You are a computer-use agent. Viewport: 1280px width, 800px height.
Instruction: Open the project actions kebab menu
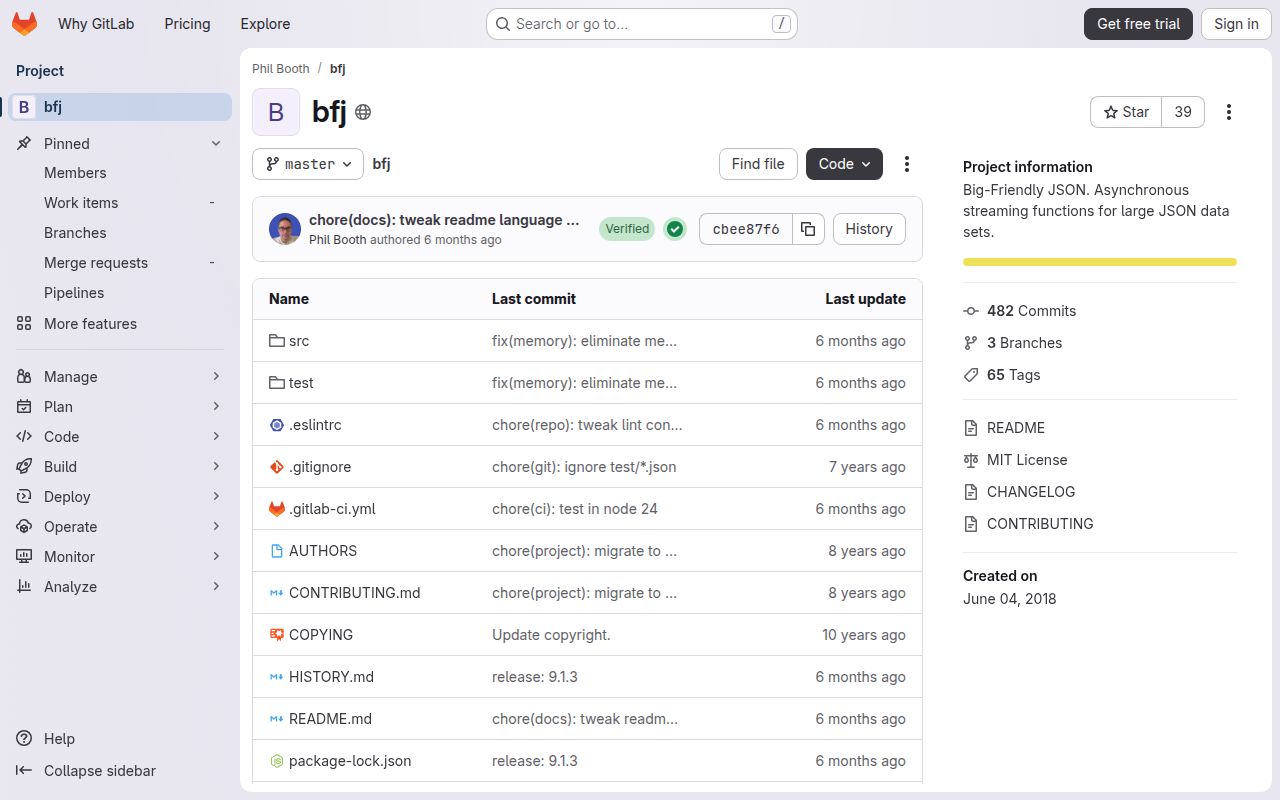click(x=1229, y=112)
